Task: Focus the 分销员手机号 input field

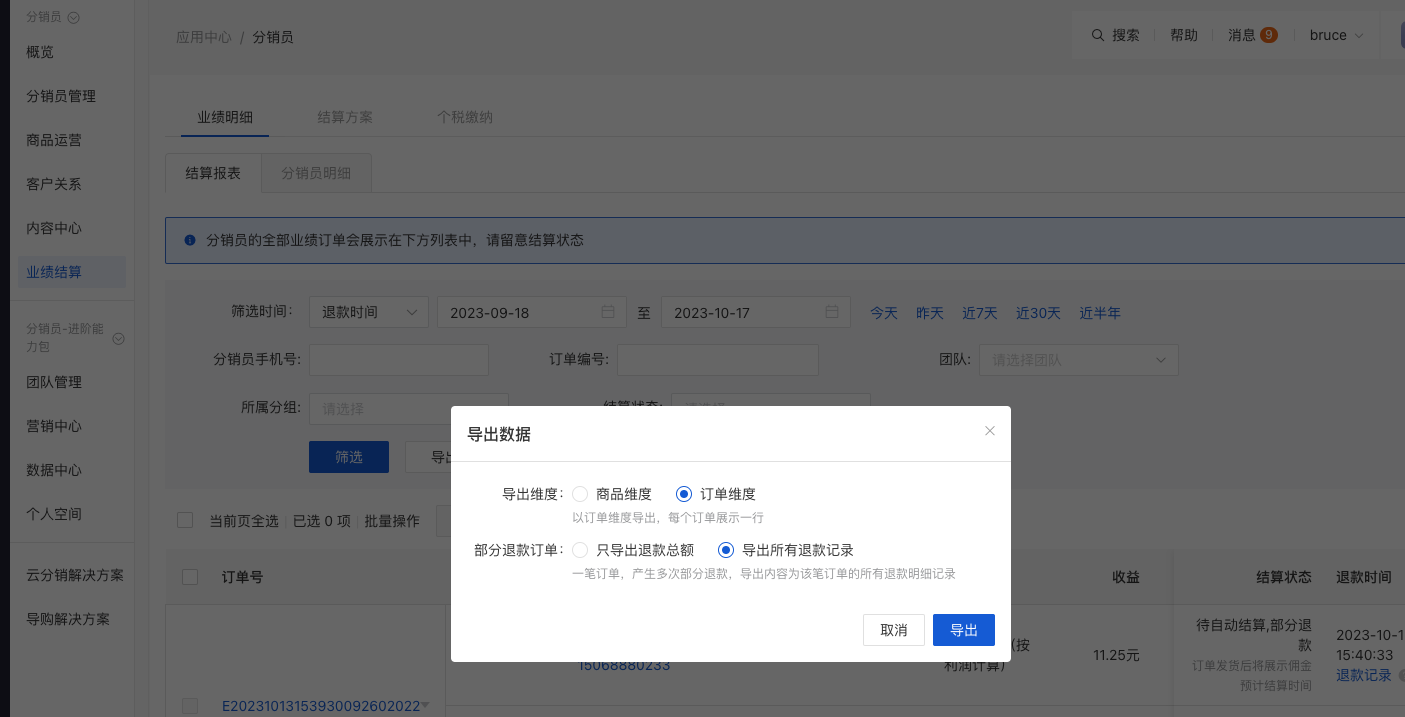Action: pyautogui.click(x=399, y=360)
